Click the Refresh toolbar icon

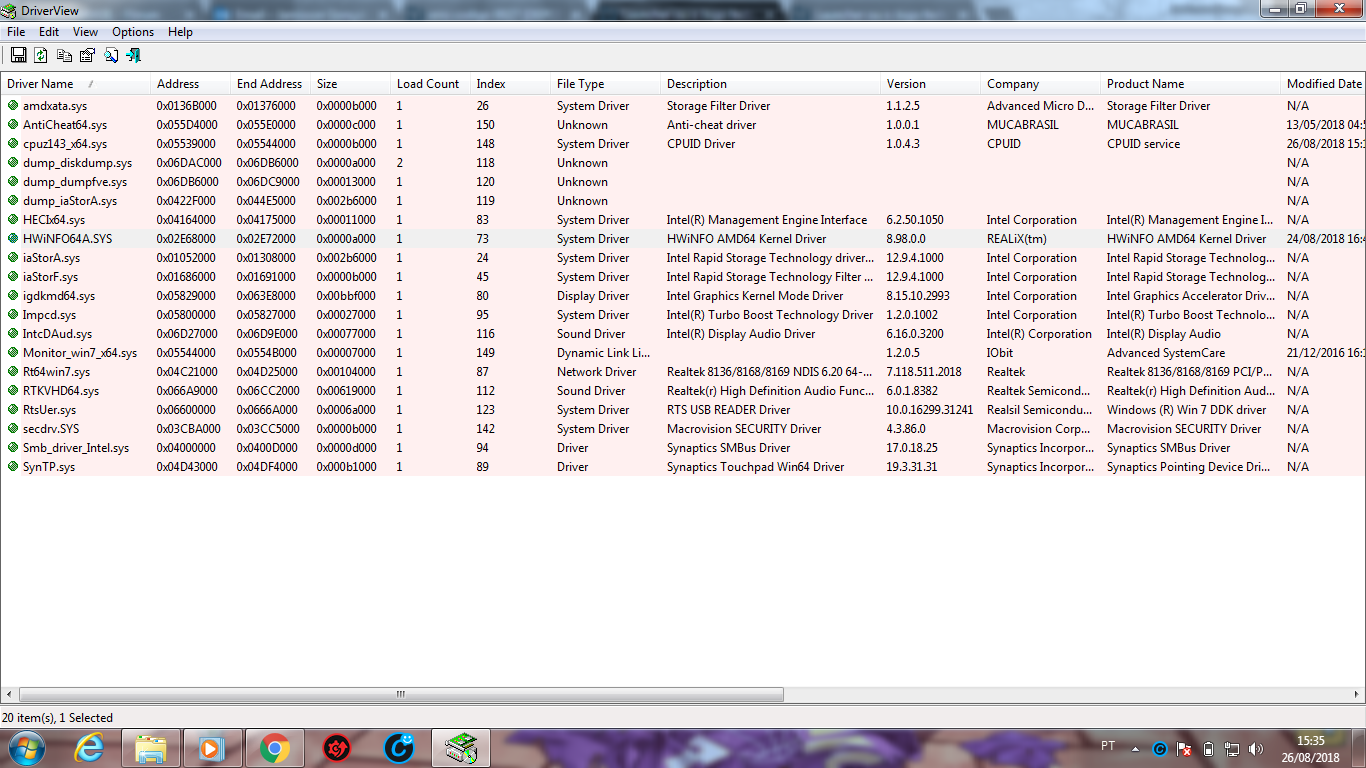[x=41, y=56]
